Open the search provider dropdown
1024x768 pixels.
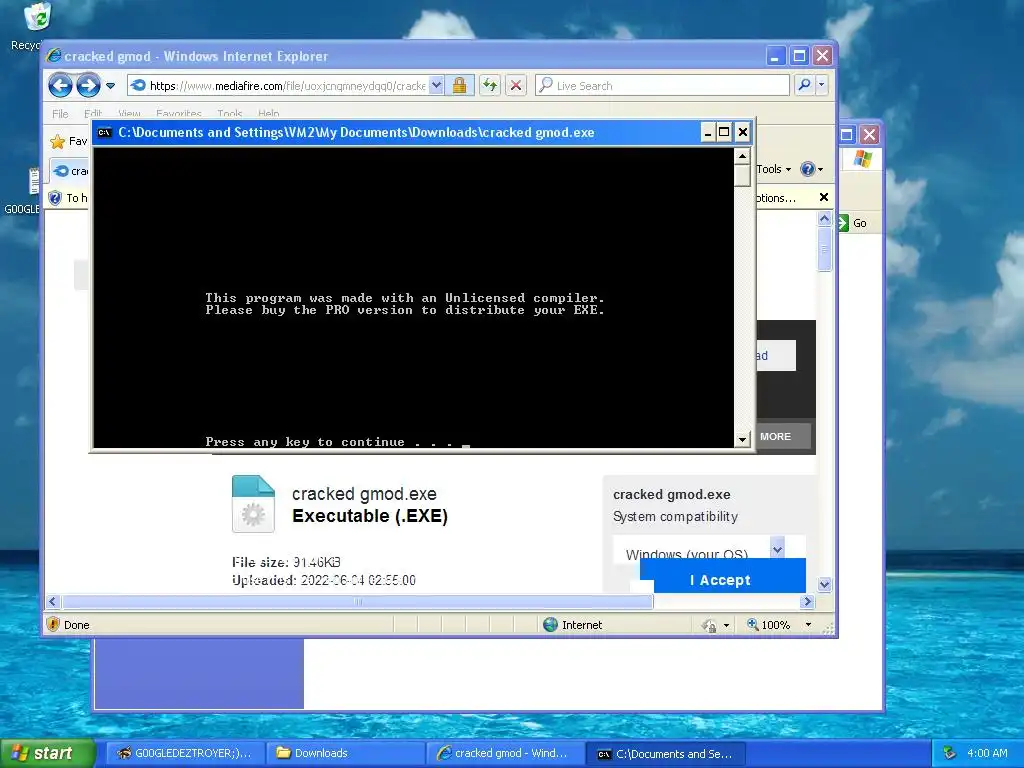pos(822,85)
